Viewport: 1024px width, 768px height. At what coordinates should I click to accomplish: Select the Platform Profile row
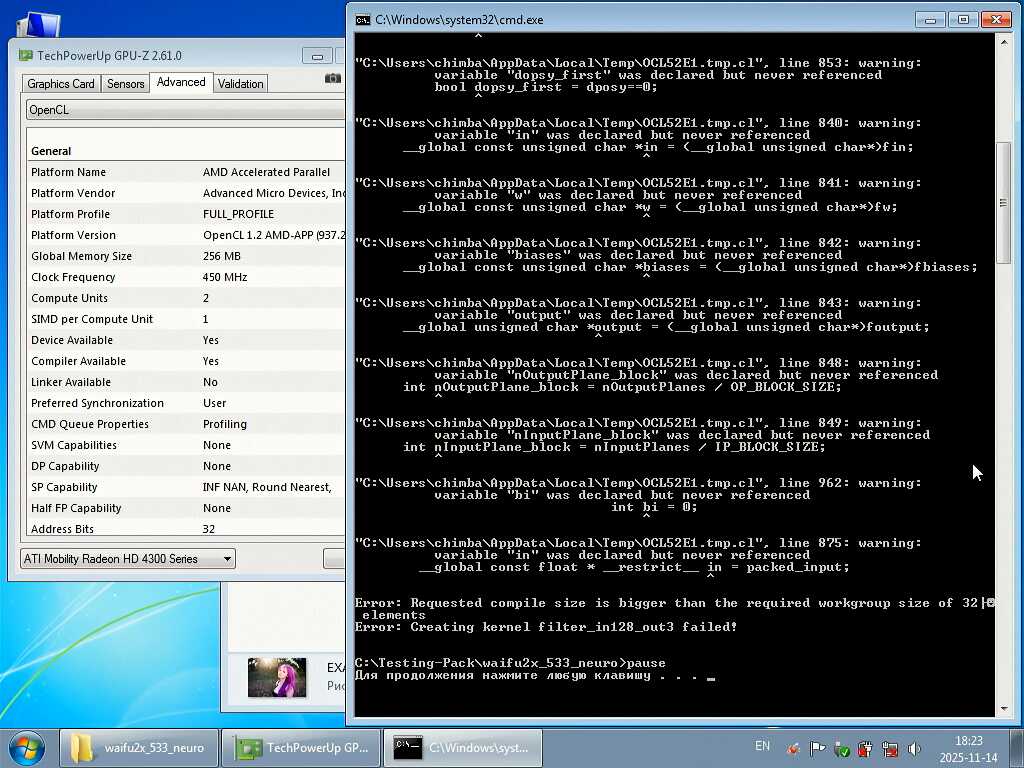pyautogui.click(x=187, y=214)
